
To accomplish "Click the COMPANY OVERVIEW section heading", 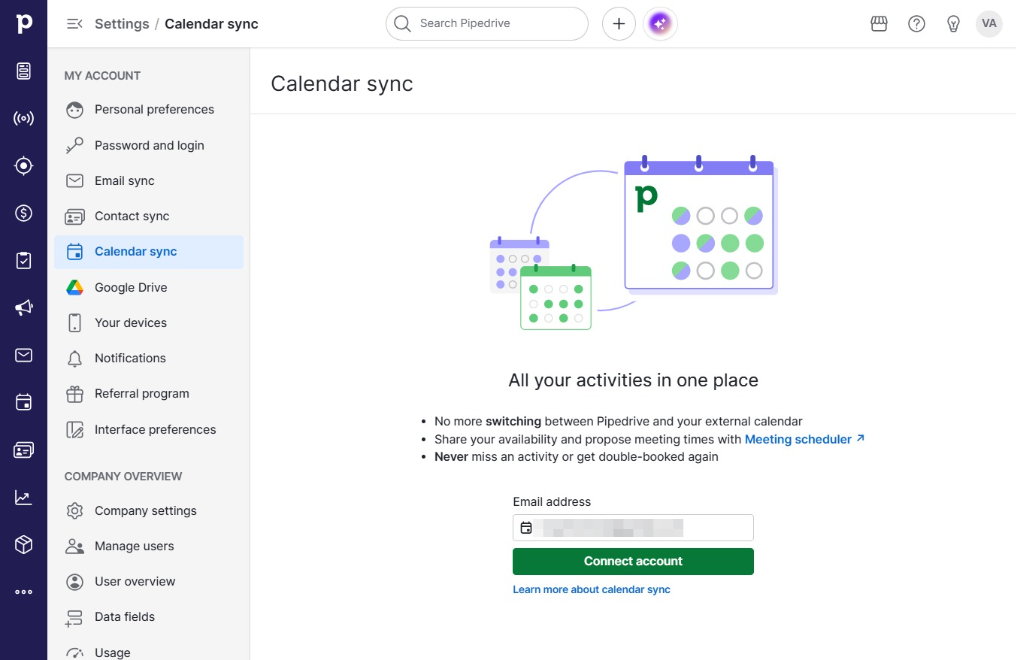I will tap(123, 476).
